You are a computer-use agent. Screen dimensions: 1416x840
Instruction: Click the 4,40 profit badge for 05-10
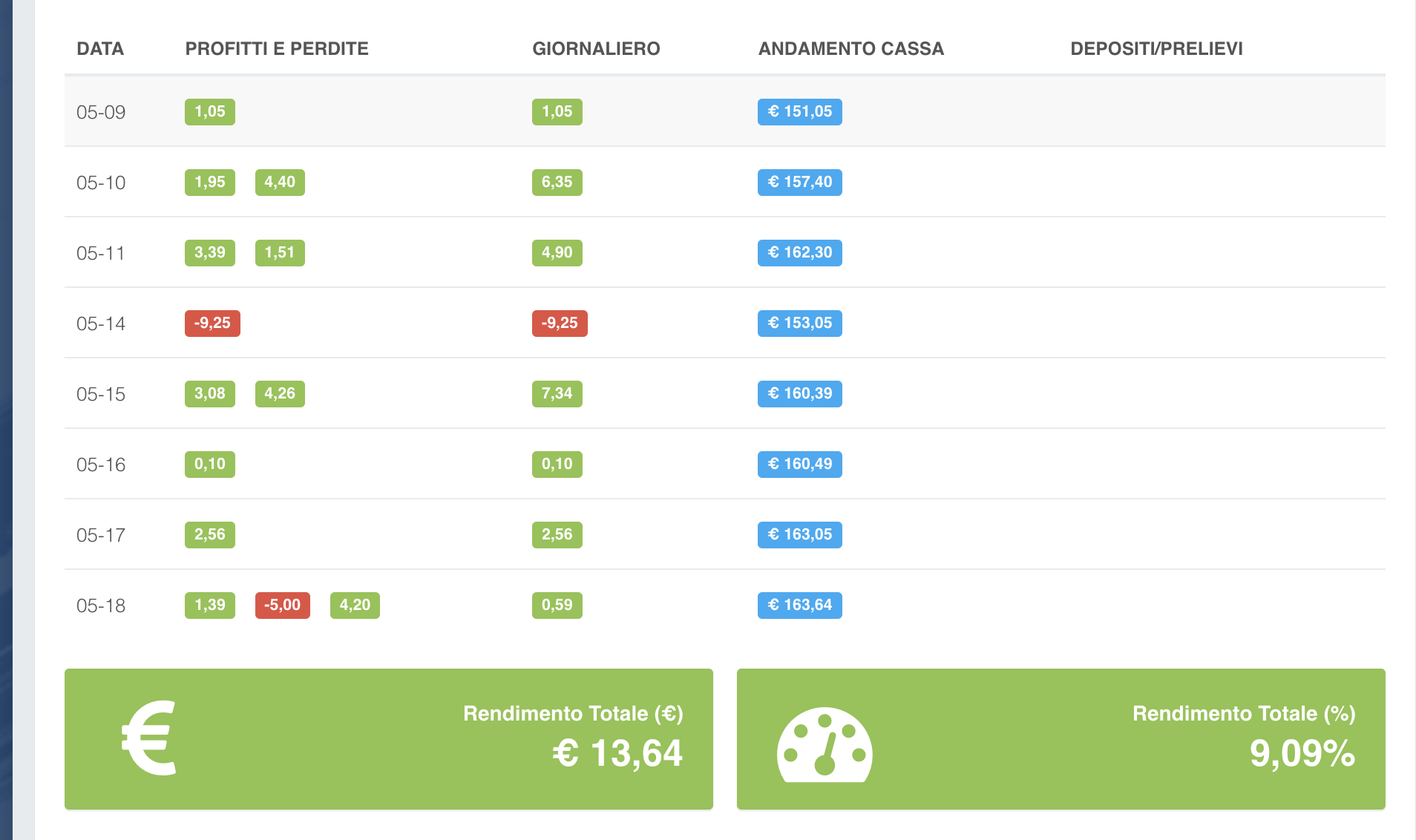tap(280, 183)
